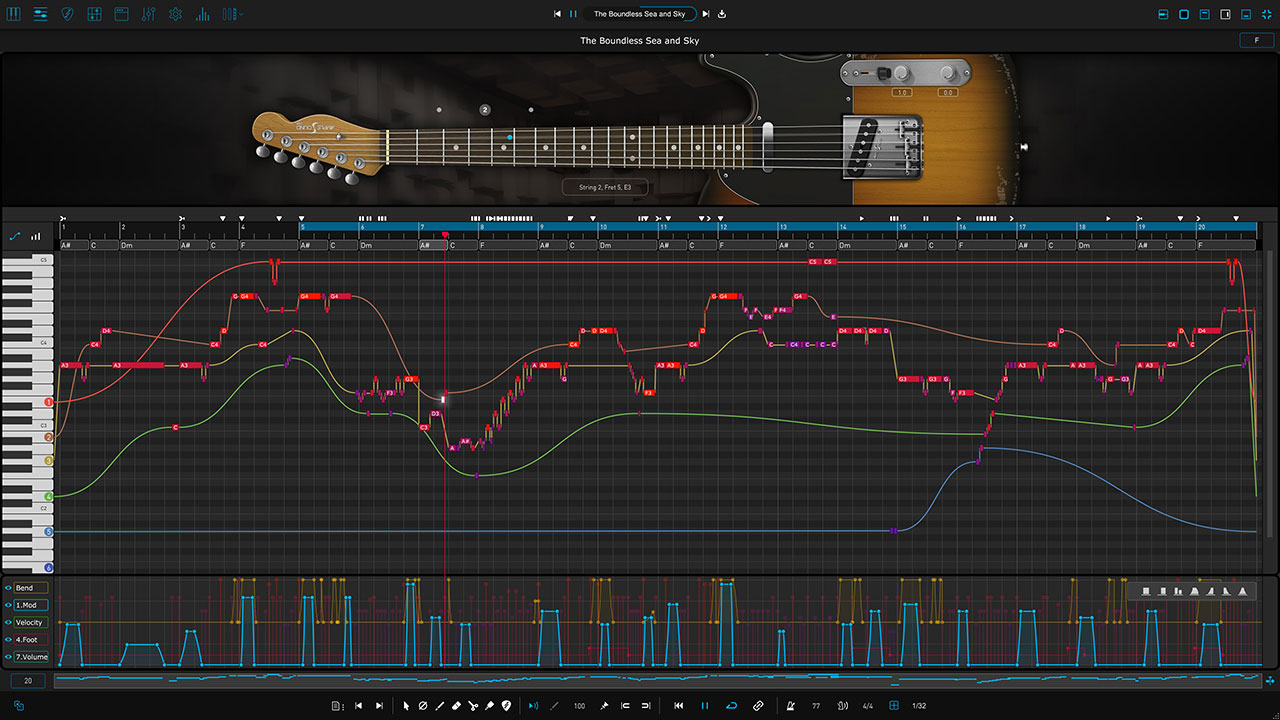Click the fret position badge 2 on guitar

(485, 109)
